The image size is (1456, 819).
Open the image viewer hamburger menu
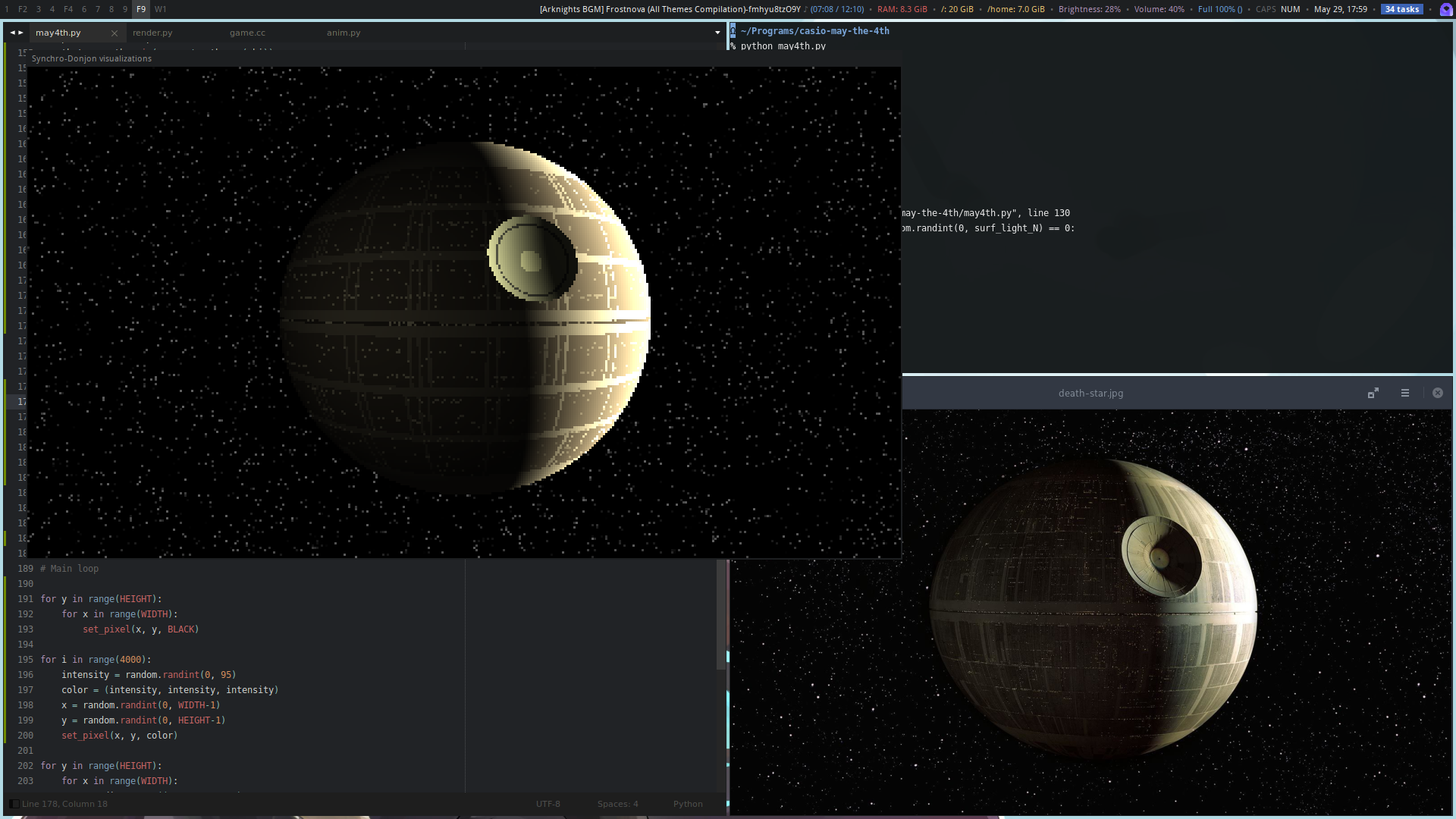coord(1405,393)
